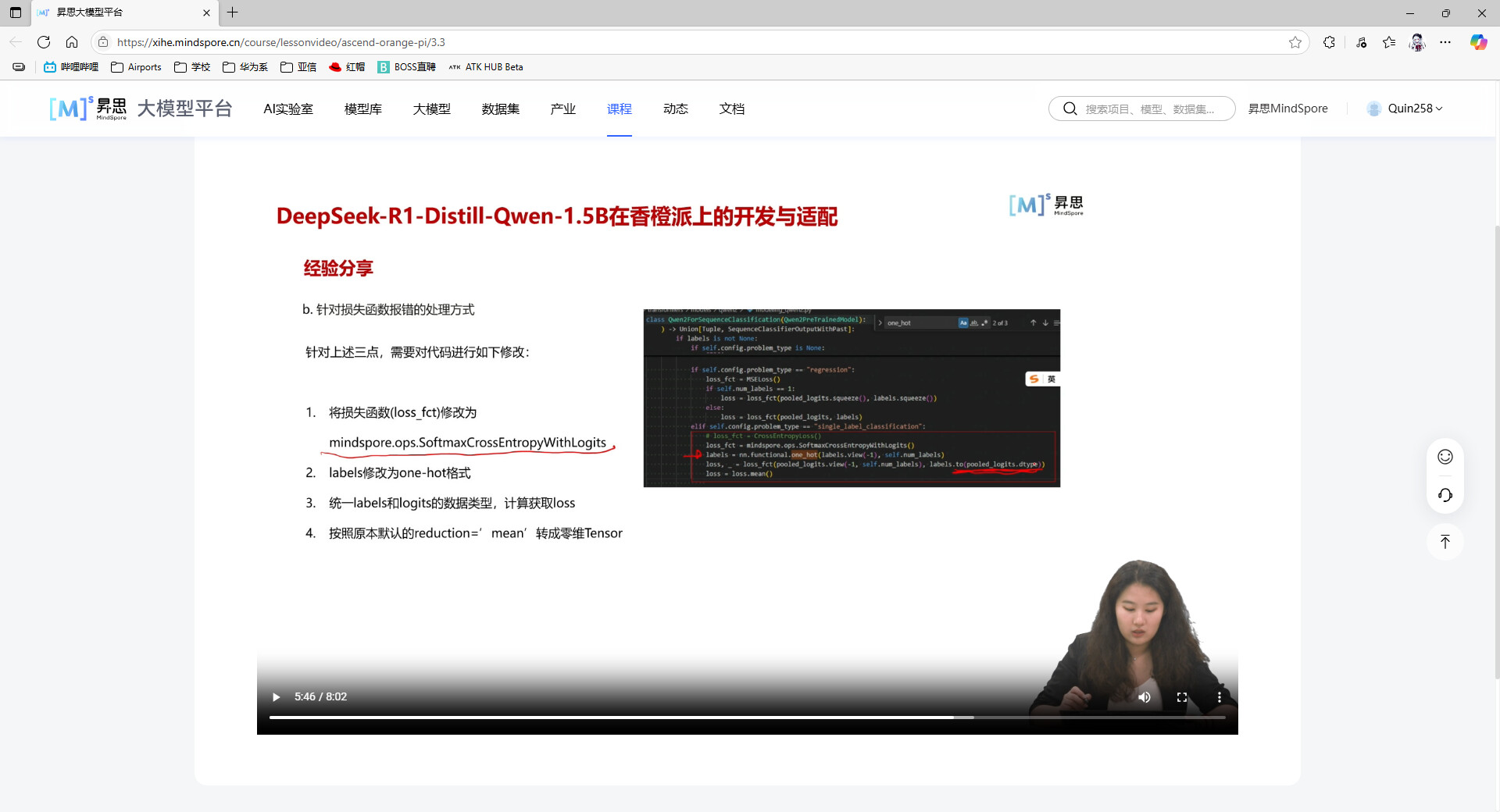Open the 模型库 navigation tab

pyautogui.click(x=363, y=109)
